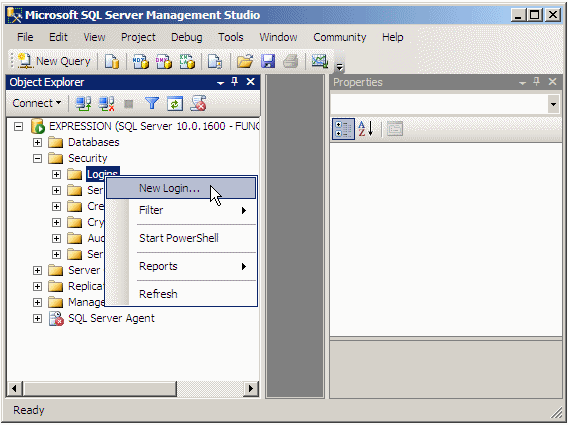Viewport: 568px width, 425px height.
Task: Click the Database Engine Query icon
Action: click(x=112, y=61)
